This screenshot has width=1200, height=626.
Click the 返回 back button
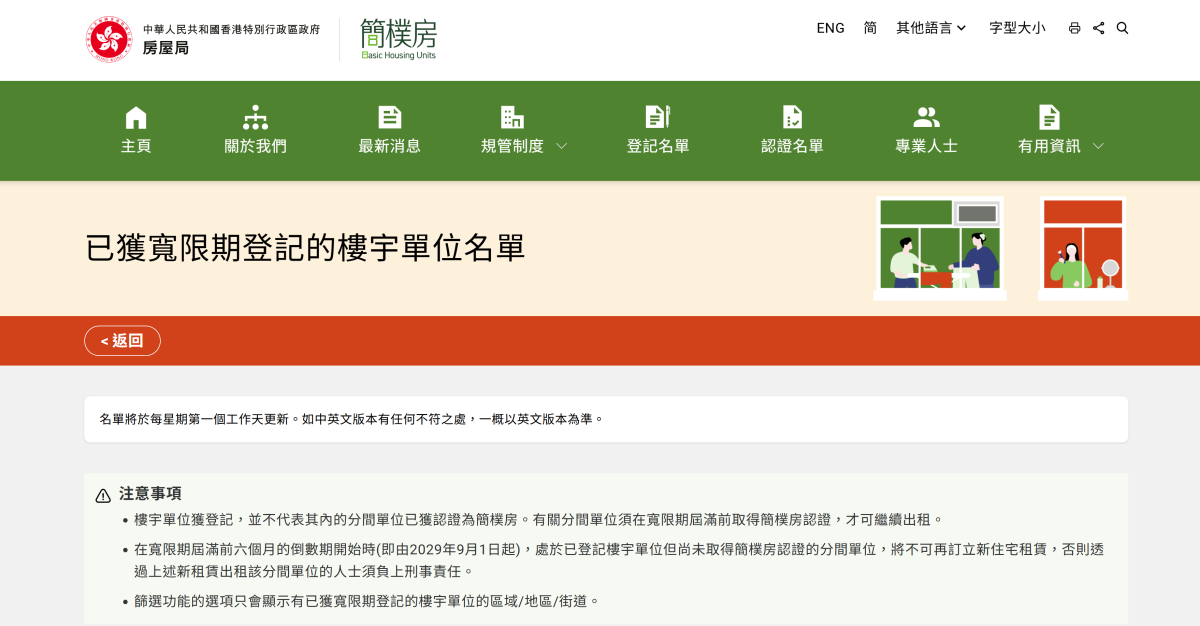coord(122,341)
